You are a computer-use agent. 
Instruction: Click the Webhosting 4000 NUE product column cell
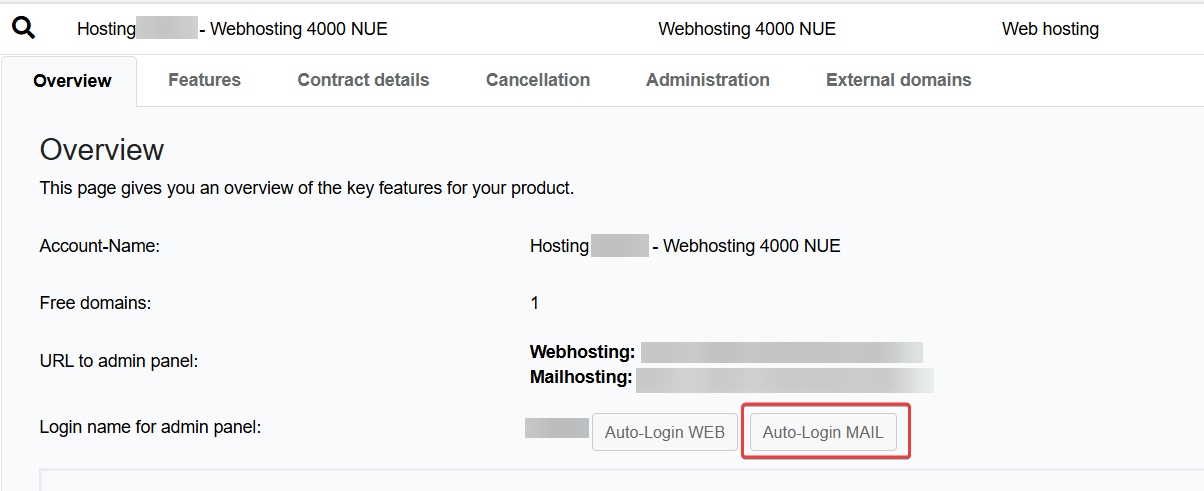click(x=747, y=29)
